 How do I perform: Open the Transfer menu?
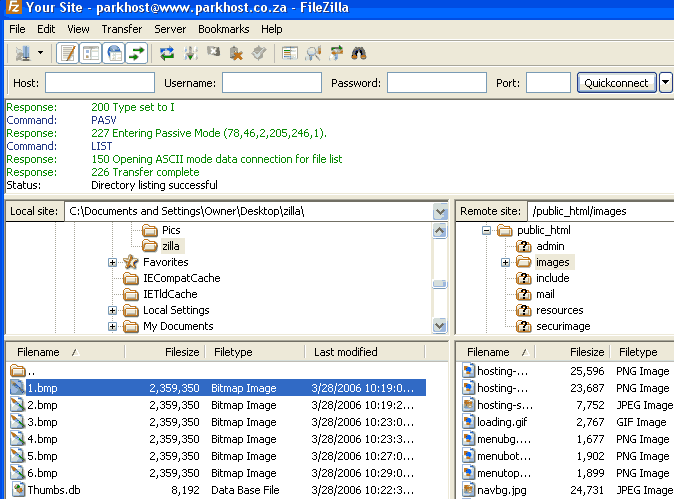tap(122, 29)
